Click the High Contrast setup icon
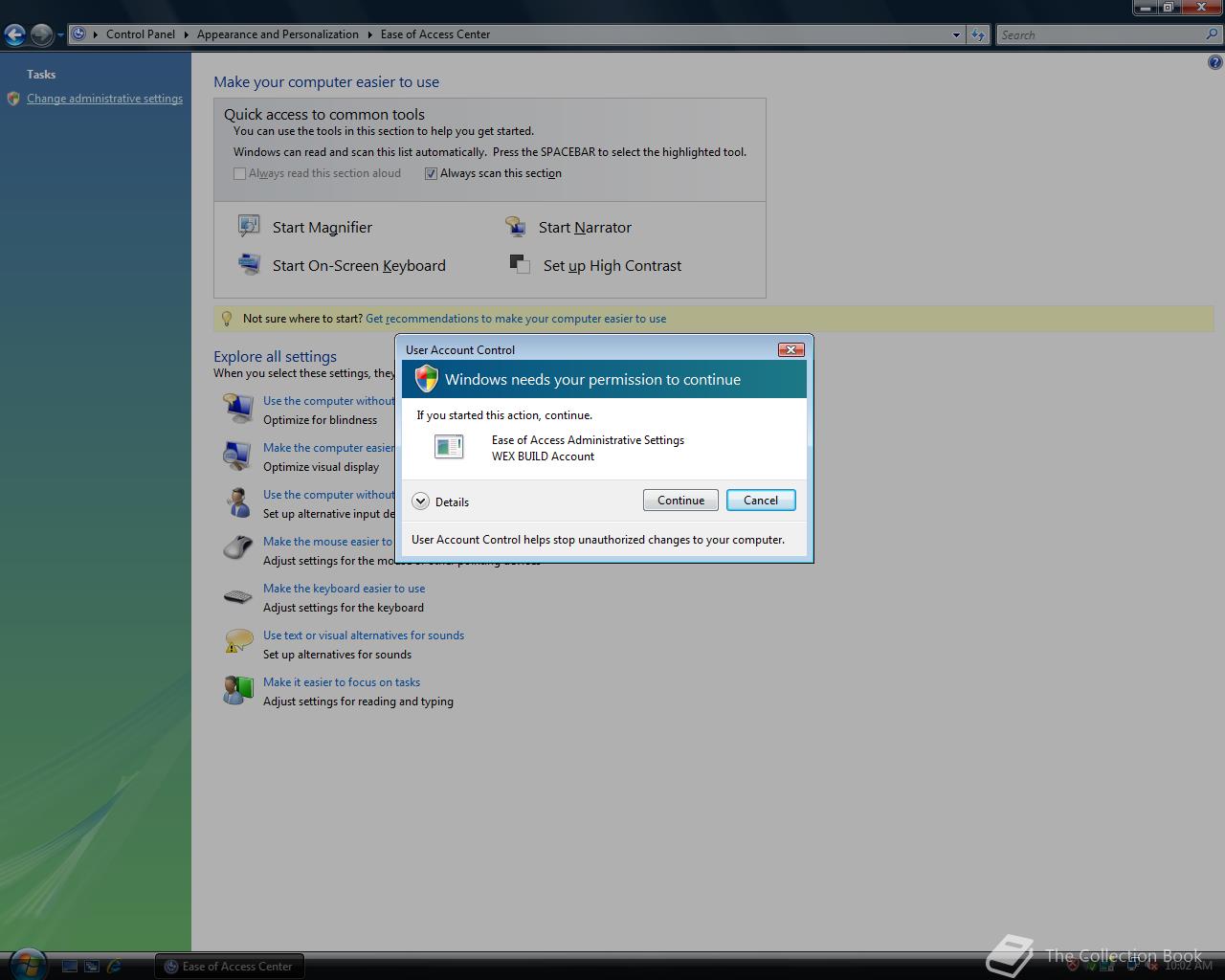 520,264
